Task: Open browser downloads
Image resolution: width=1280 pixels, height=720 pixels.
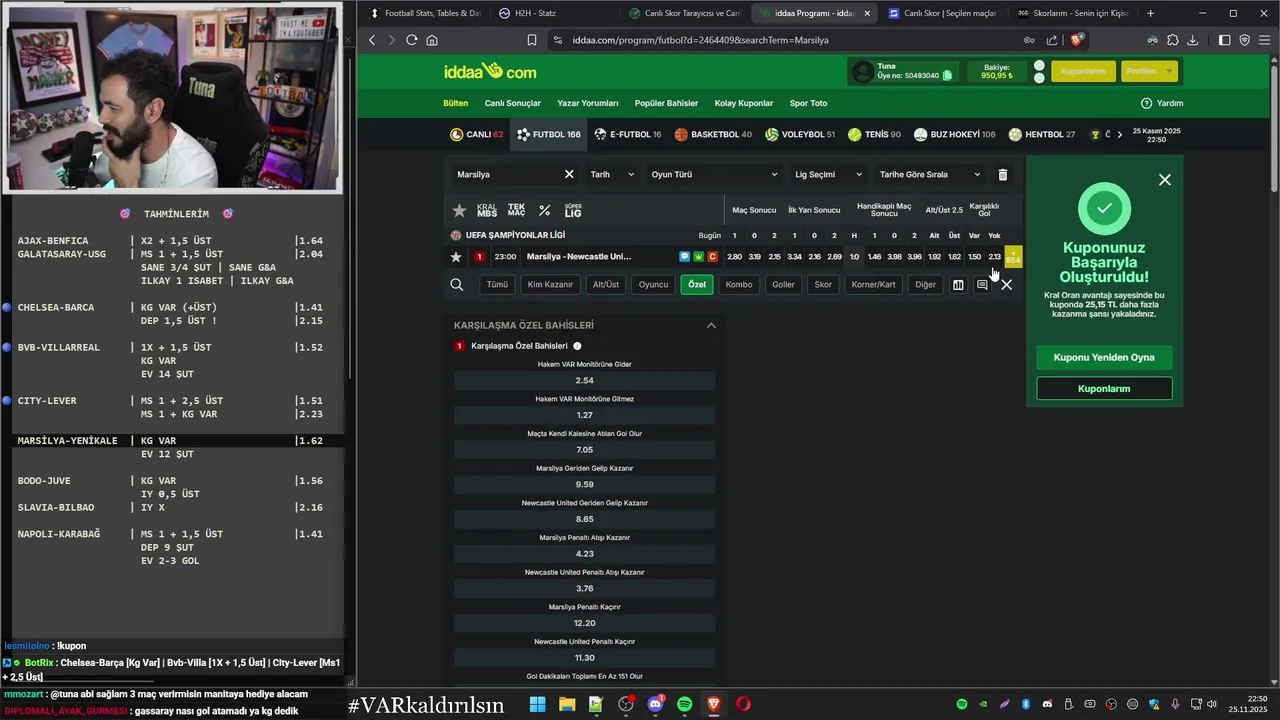Action: (x=1192, y=40)
